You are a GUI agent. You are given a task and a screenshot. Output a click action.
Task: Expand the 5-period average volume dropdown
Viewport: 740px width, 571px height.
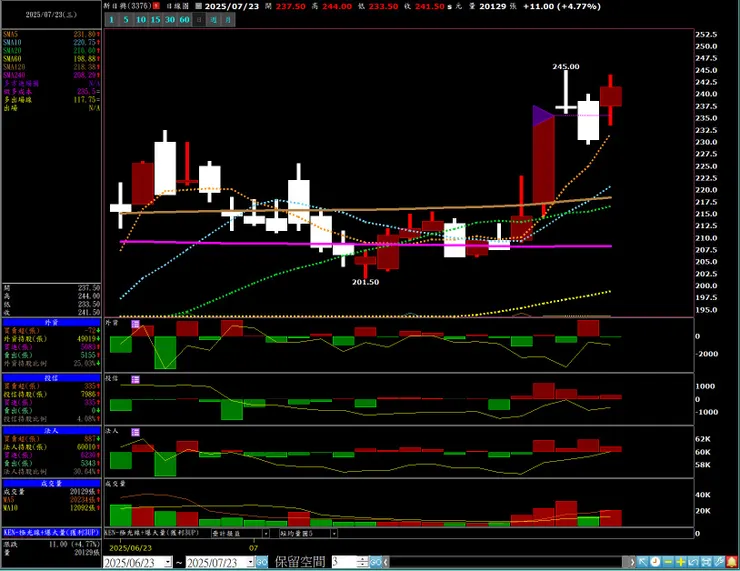tap(334, 534)
